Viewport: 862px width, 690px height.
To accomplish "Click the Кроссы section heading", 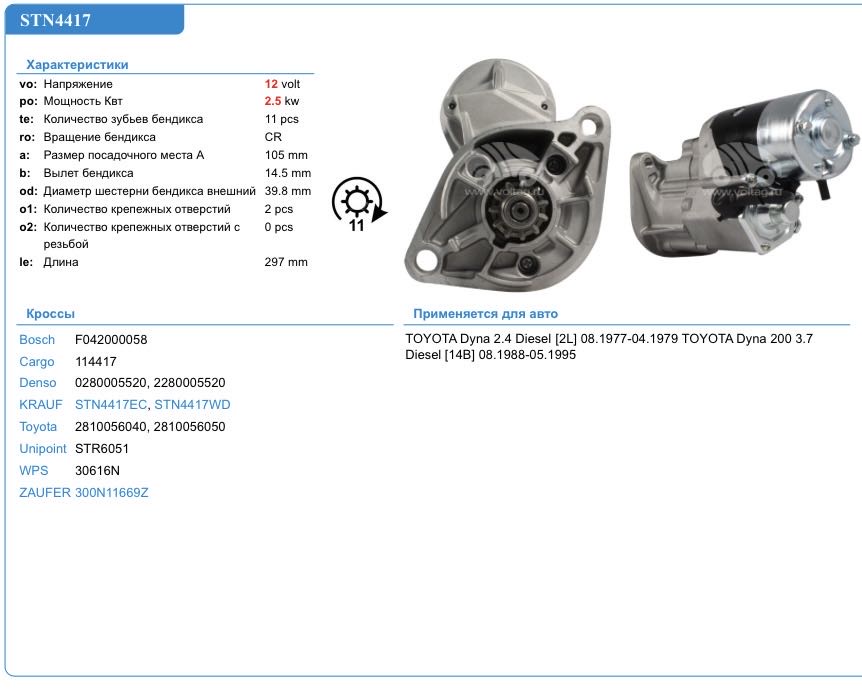I will pyautogui.click(x=50, y=314).
